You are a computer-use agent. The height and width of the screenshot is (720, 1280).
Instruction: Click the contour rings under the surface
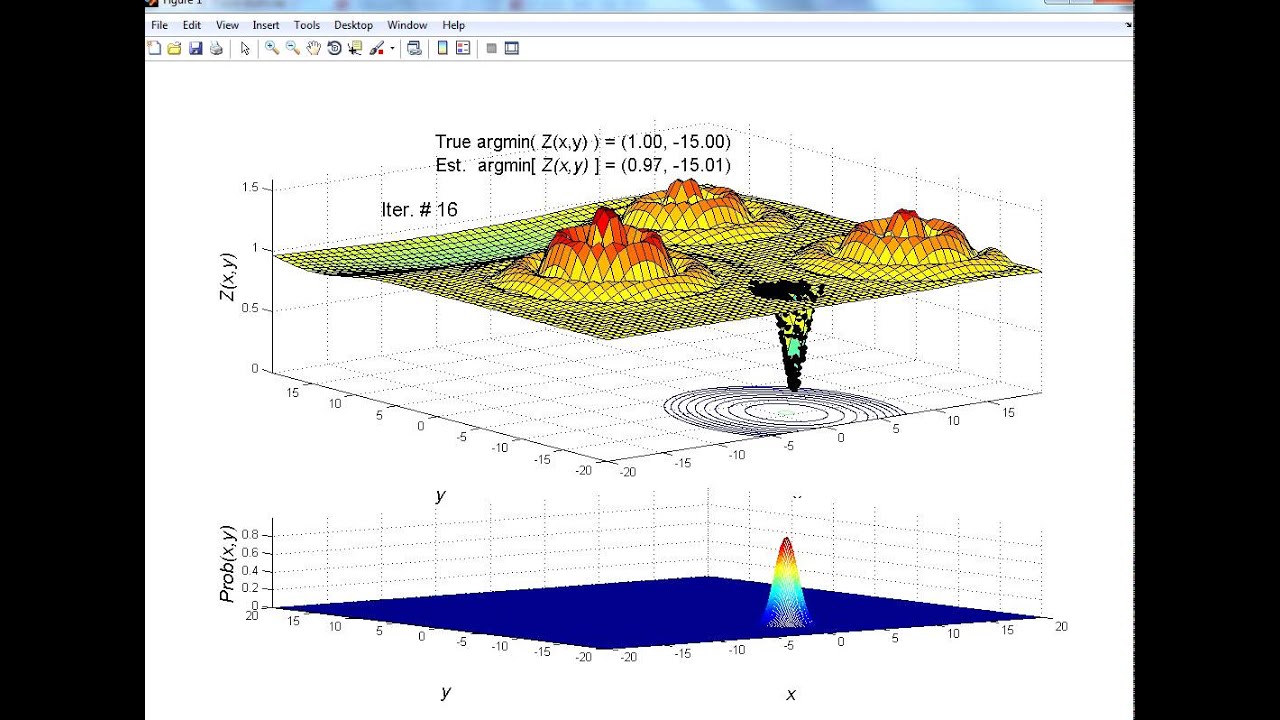click(x=785, y=410)
